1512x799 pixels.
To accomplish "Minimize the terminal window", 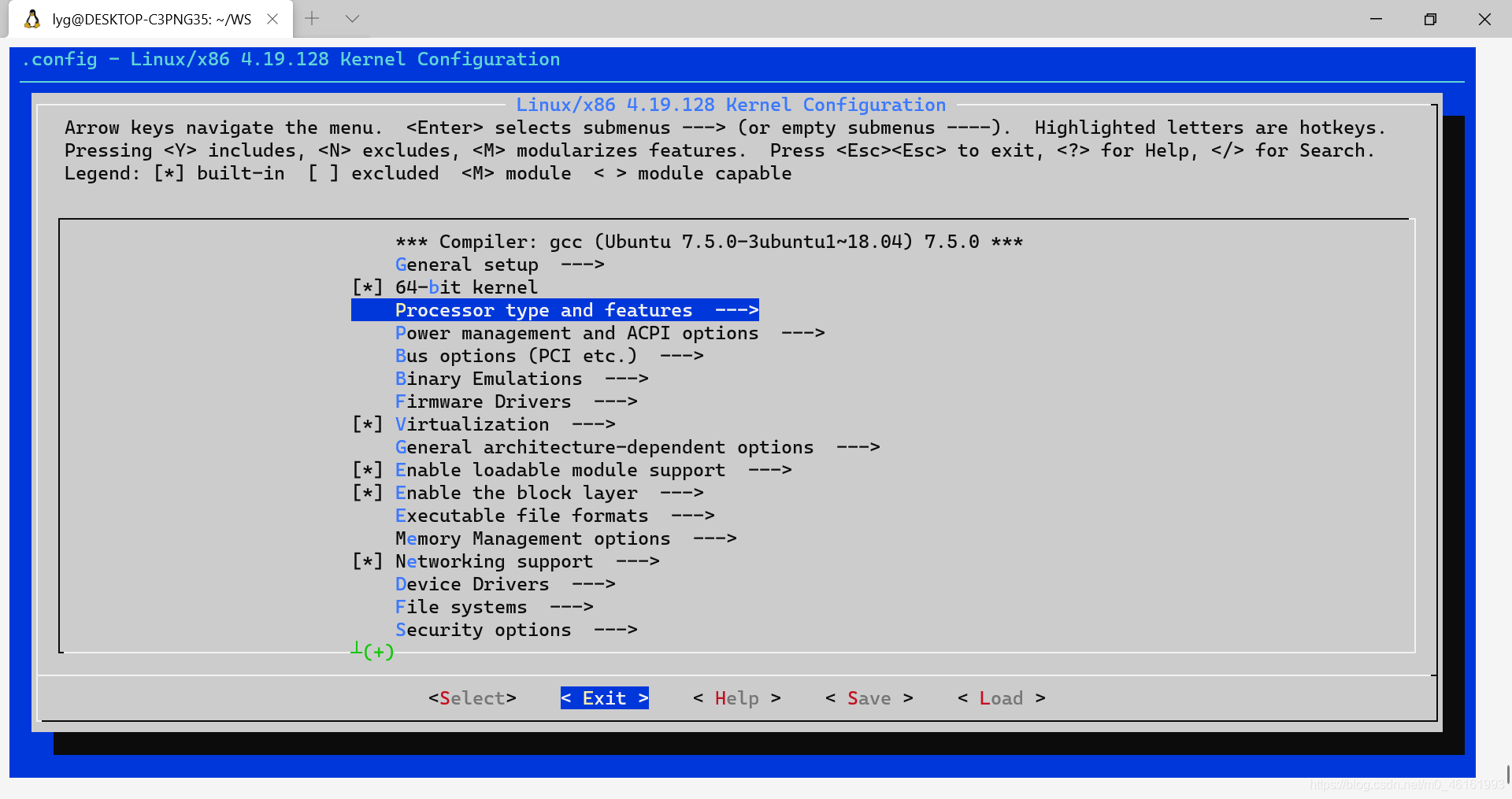I will [1377, 19].
